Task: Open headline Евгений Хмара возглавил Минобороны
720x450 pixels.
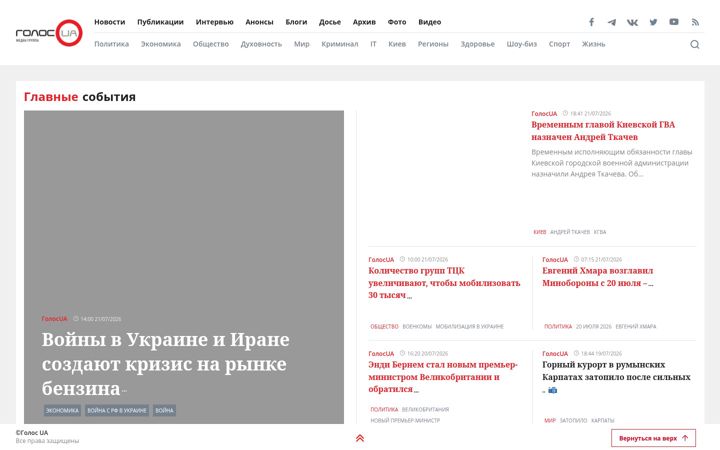Action: click(598, 277)
